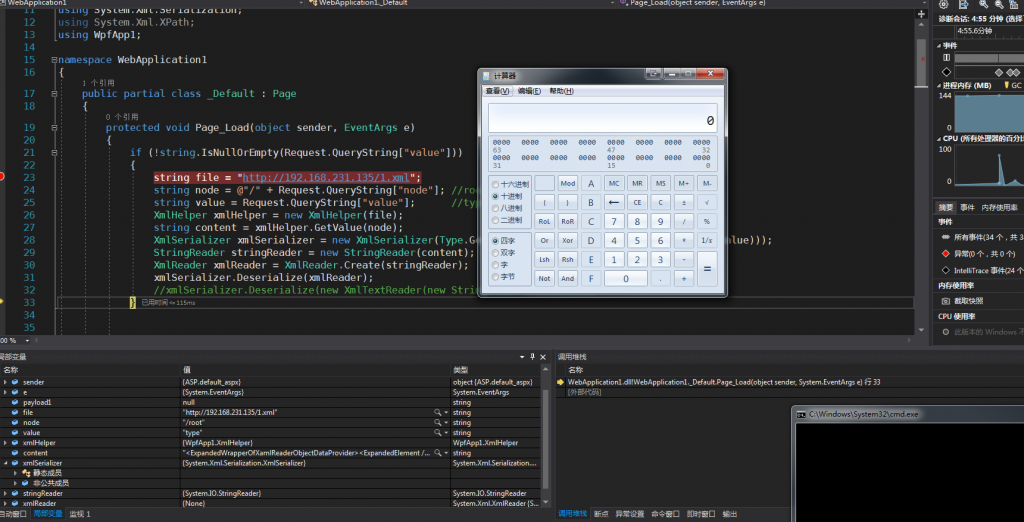Pin the locals panel with pushpin icon
Viewport: 1024px width, 522px height.
[532, 357]
